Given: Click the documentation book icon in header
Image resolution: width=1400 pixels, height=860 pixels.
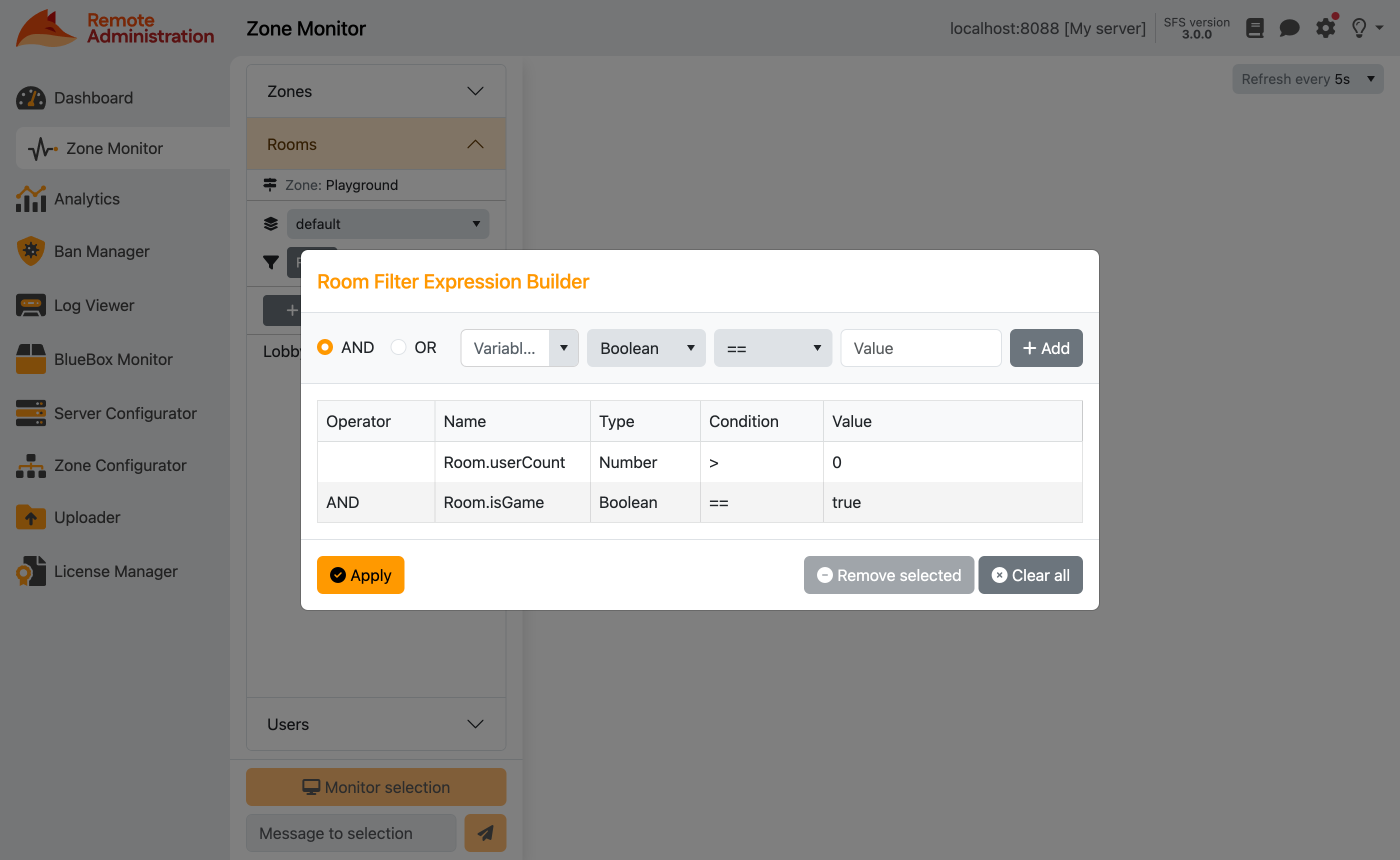Looking at the screenshot, I should (x=1254, y=28).
